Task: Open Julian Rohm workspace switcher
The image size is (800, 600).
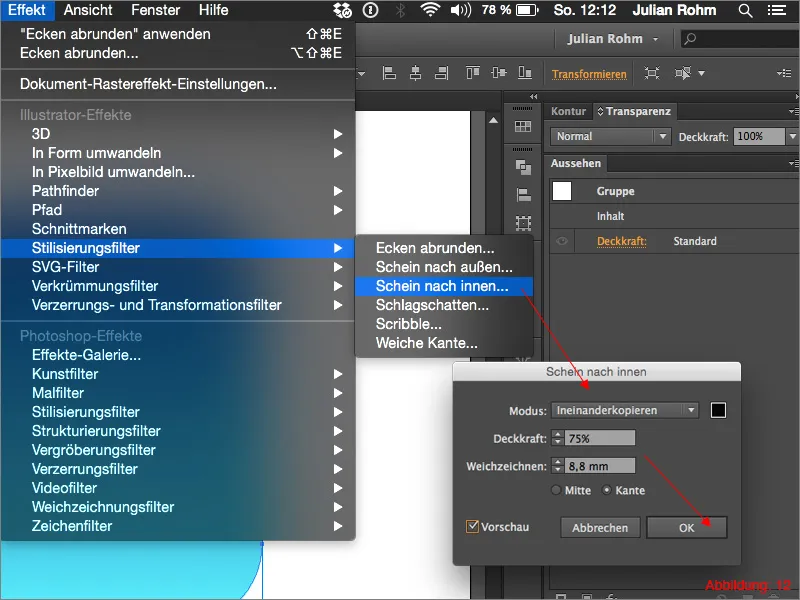Action: pyautogui.click(x=613, y=39)
